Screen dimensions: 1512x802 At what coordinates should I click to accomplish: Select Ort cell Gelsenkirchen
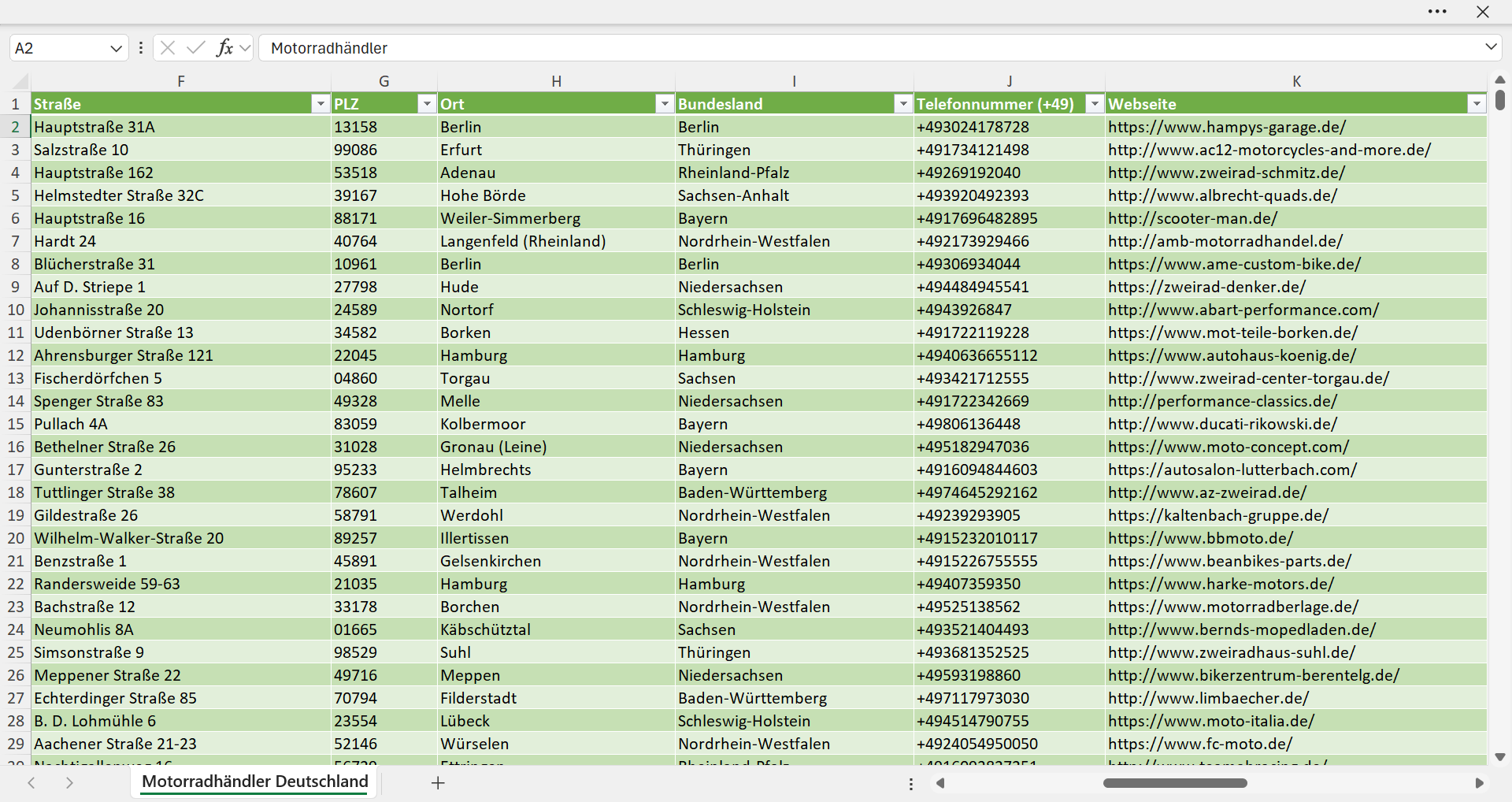[556, 561]
